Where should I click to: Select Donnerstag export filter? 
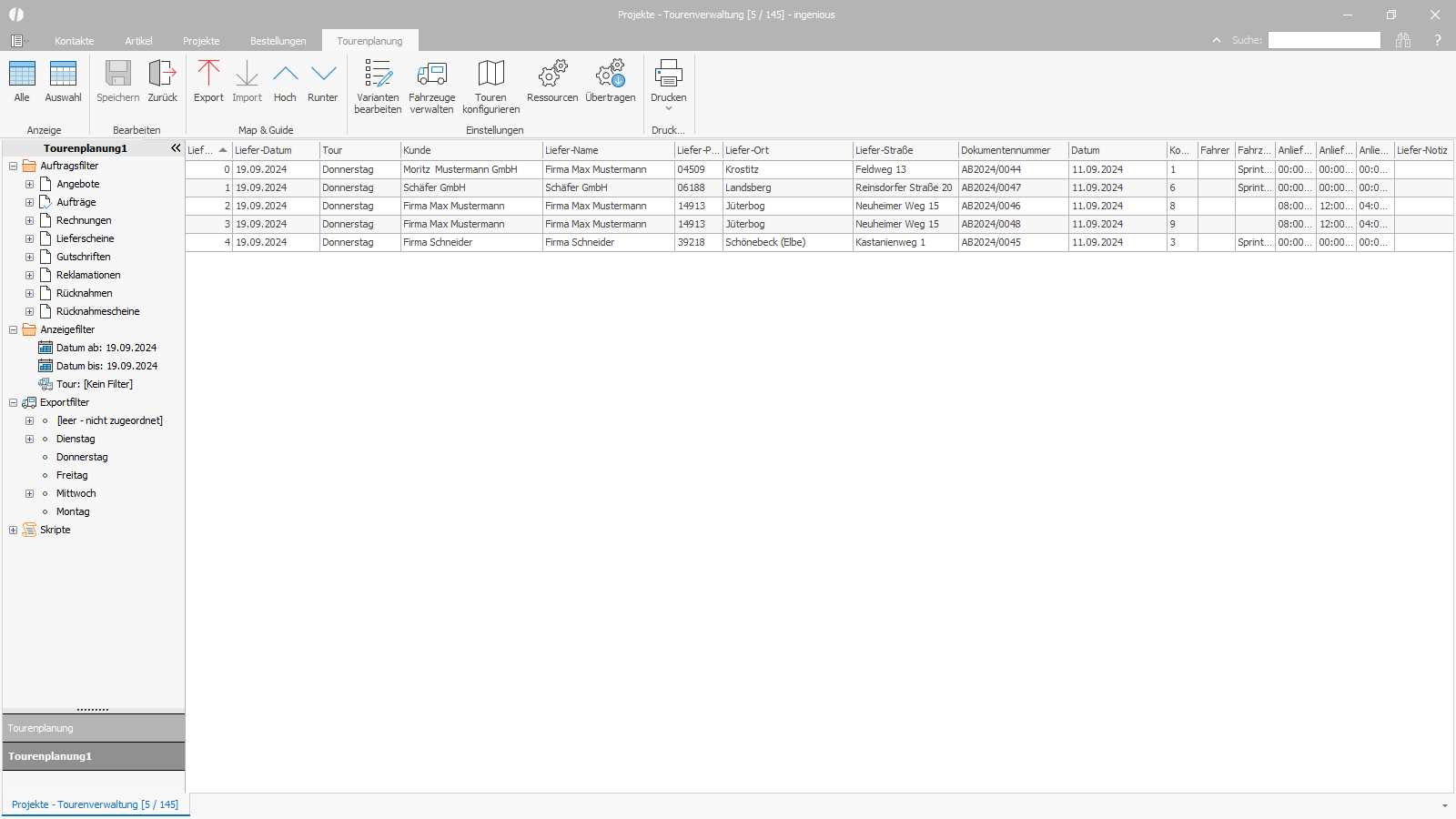(82, 457)
